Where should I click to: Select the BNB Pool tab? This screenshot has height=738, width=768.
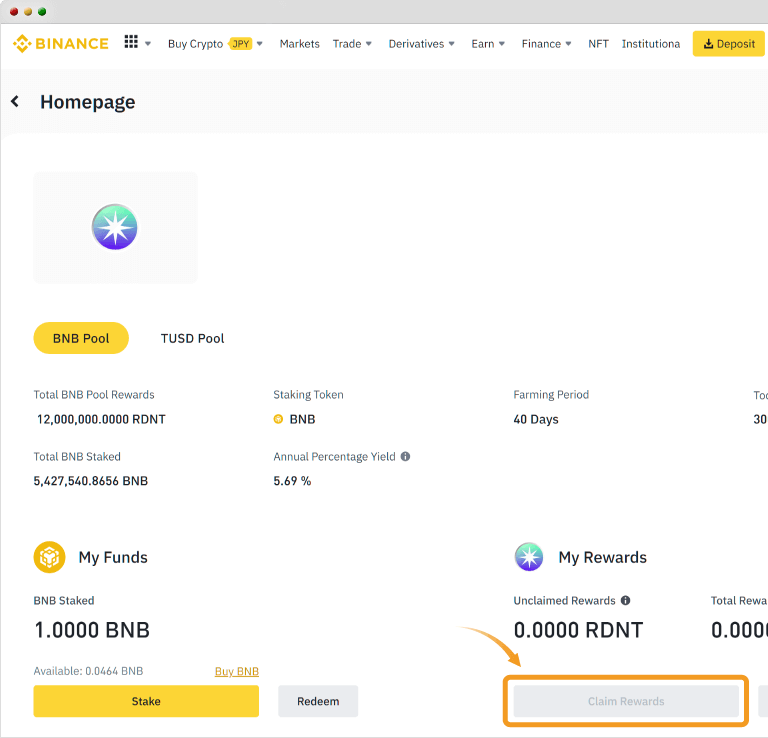click(81, 338)
